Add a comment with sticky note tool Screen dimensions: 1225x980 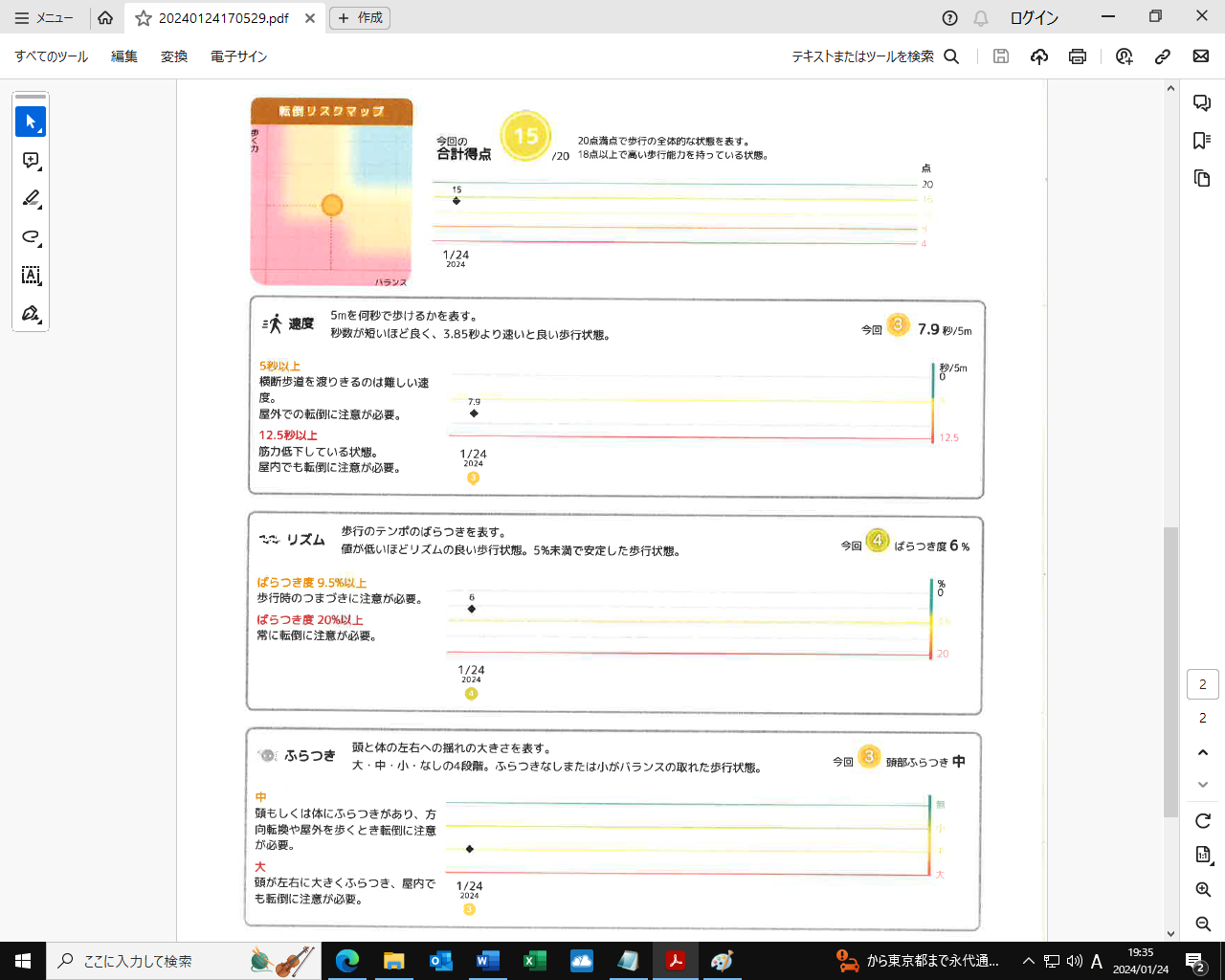(x=31, y=160)
